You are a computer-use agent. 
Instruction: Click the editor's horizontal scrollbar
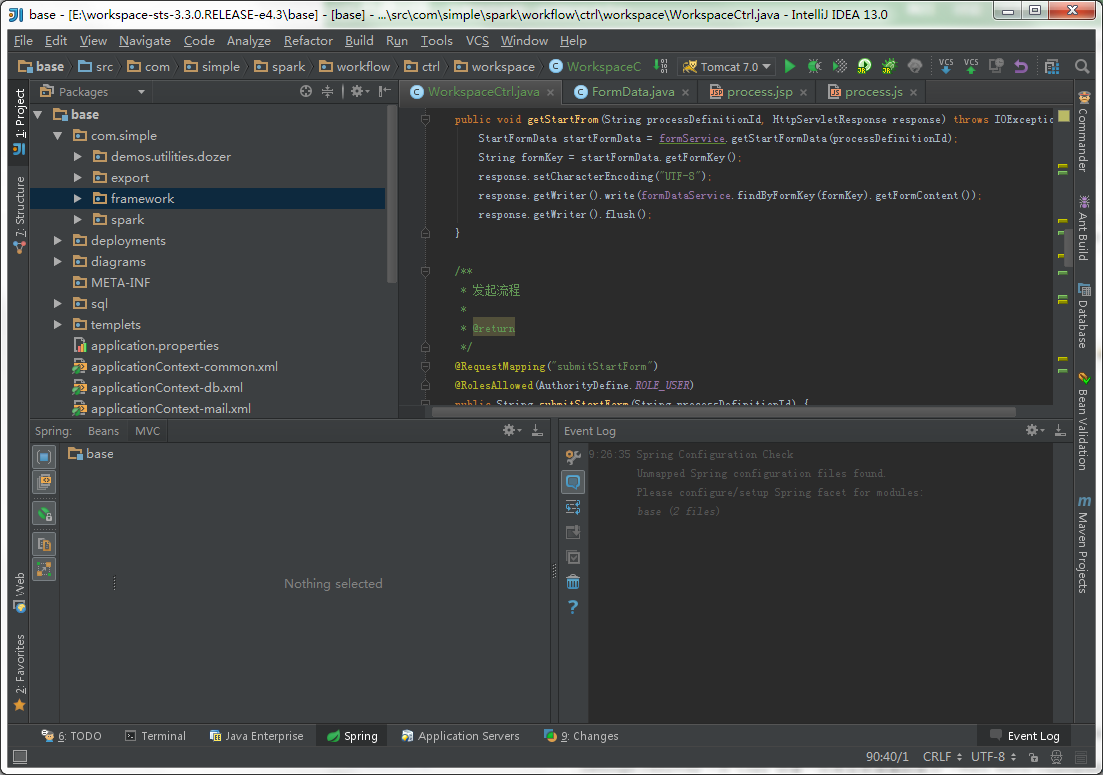coord(723,411)
